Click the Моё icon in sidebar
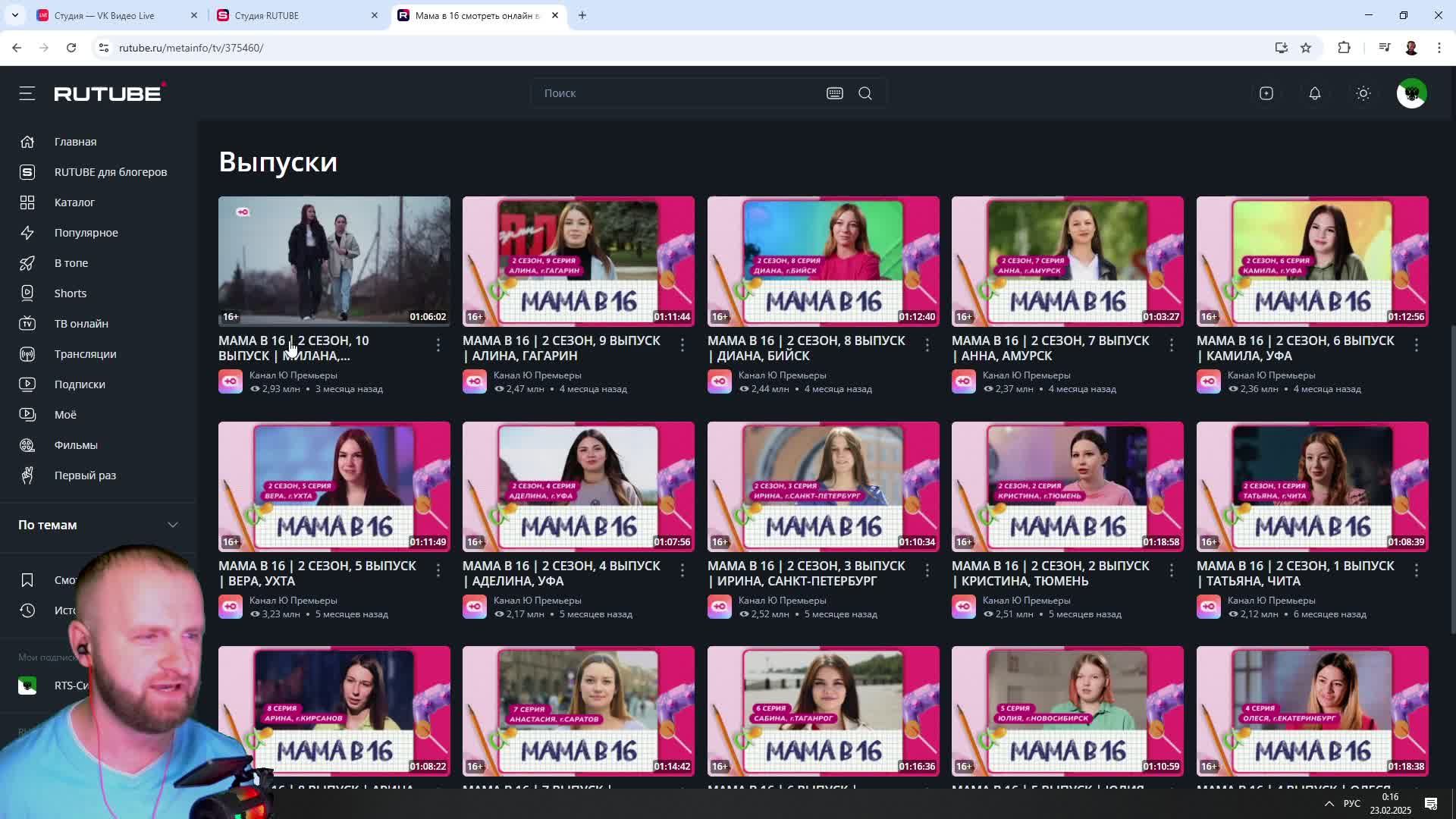Image resolution: width=1456 pixels, height=819 pixels. tap(27, 415)
